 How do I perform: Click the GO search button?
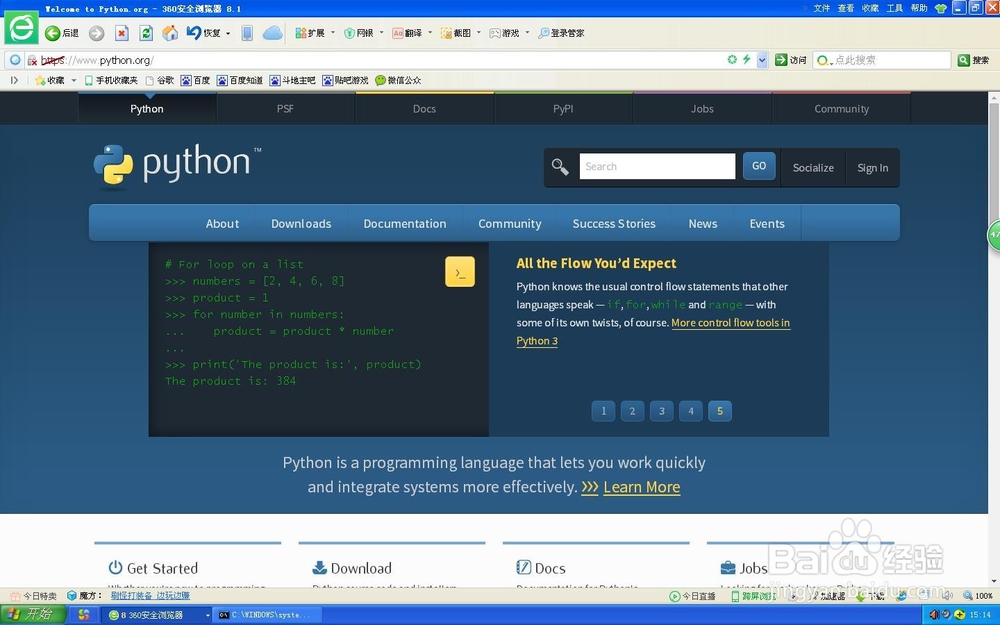(x=759, y=166)
